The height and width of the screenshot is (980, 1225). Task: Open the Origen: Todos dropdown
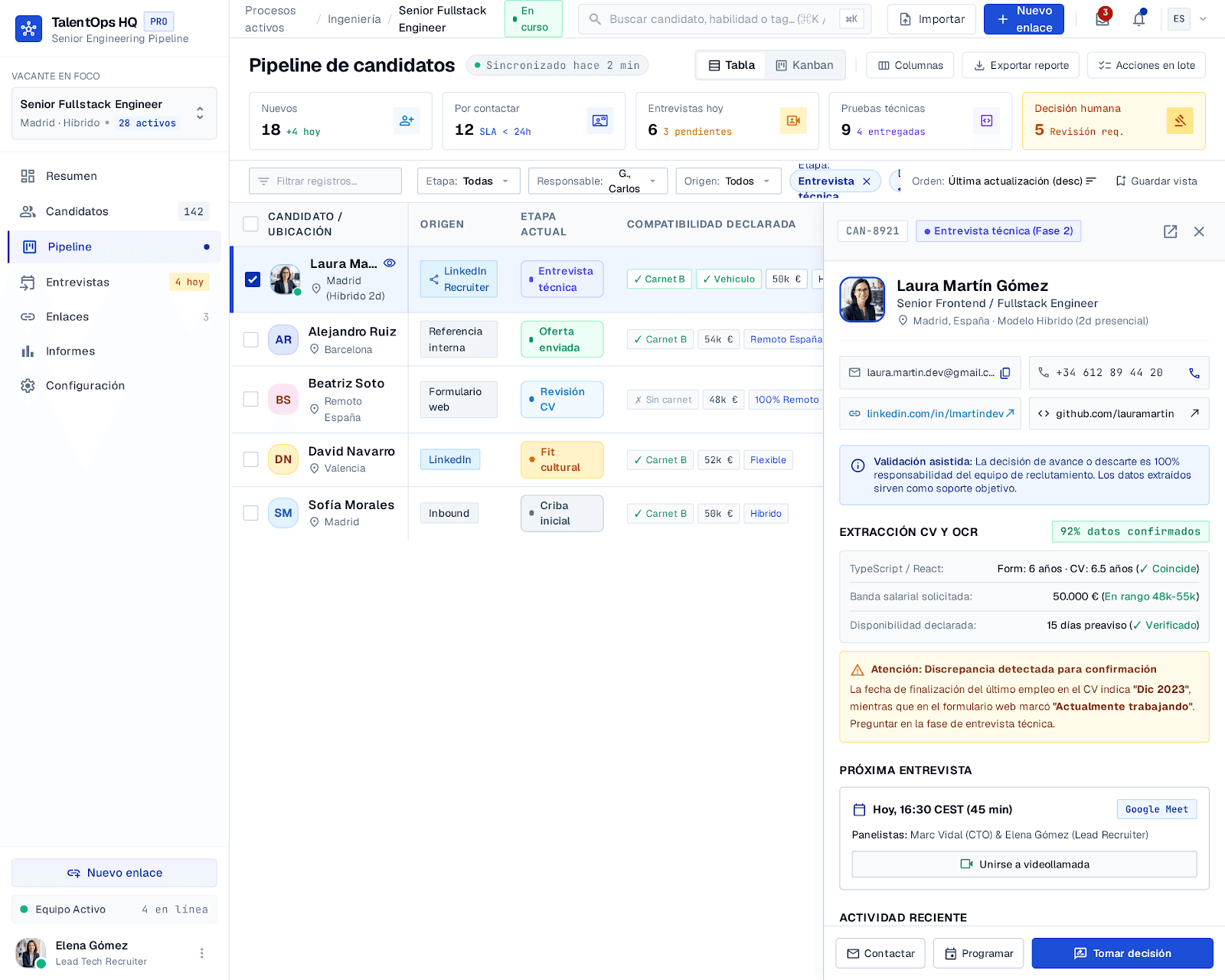click(728, 181)
